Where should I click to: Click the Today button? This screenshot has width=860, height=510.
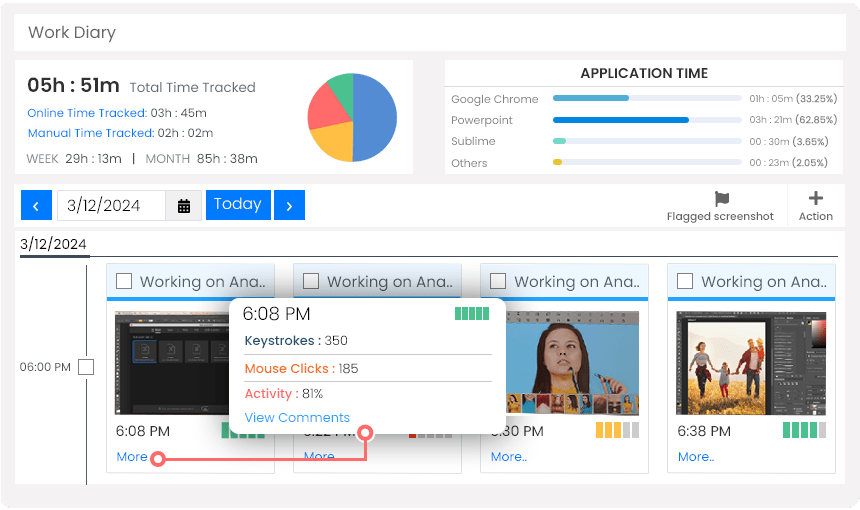pos(238,205)
